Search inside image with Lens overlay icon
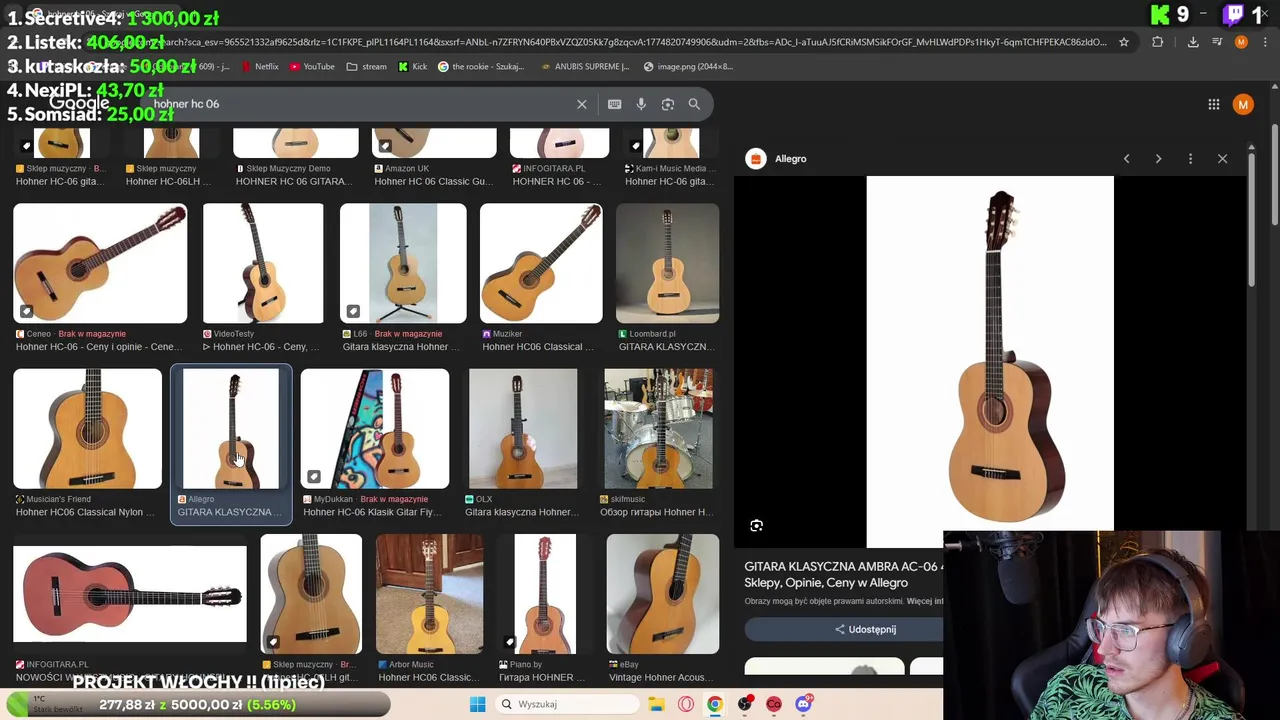Screen dimensions: 1280x720 pyautogui.click(x=756, y=526)
